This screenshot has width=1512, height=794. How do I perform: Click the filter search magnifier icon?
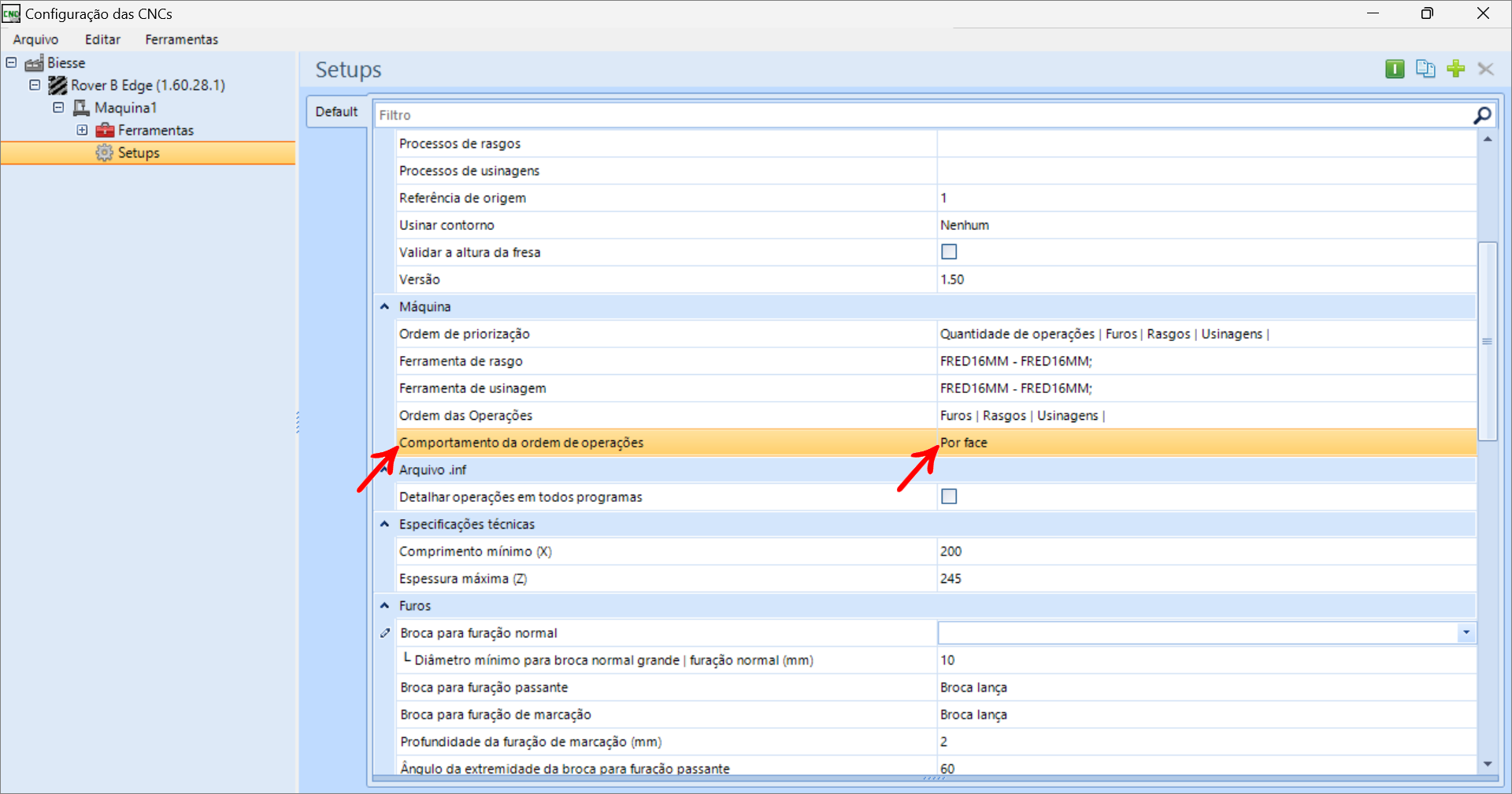click(1482, 116)
